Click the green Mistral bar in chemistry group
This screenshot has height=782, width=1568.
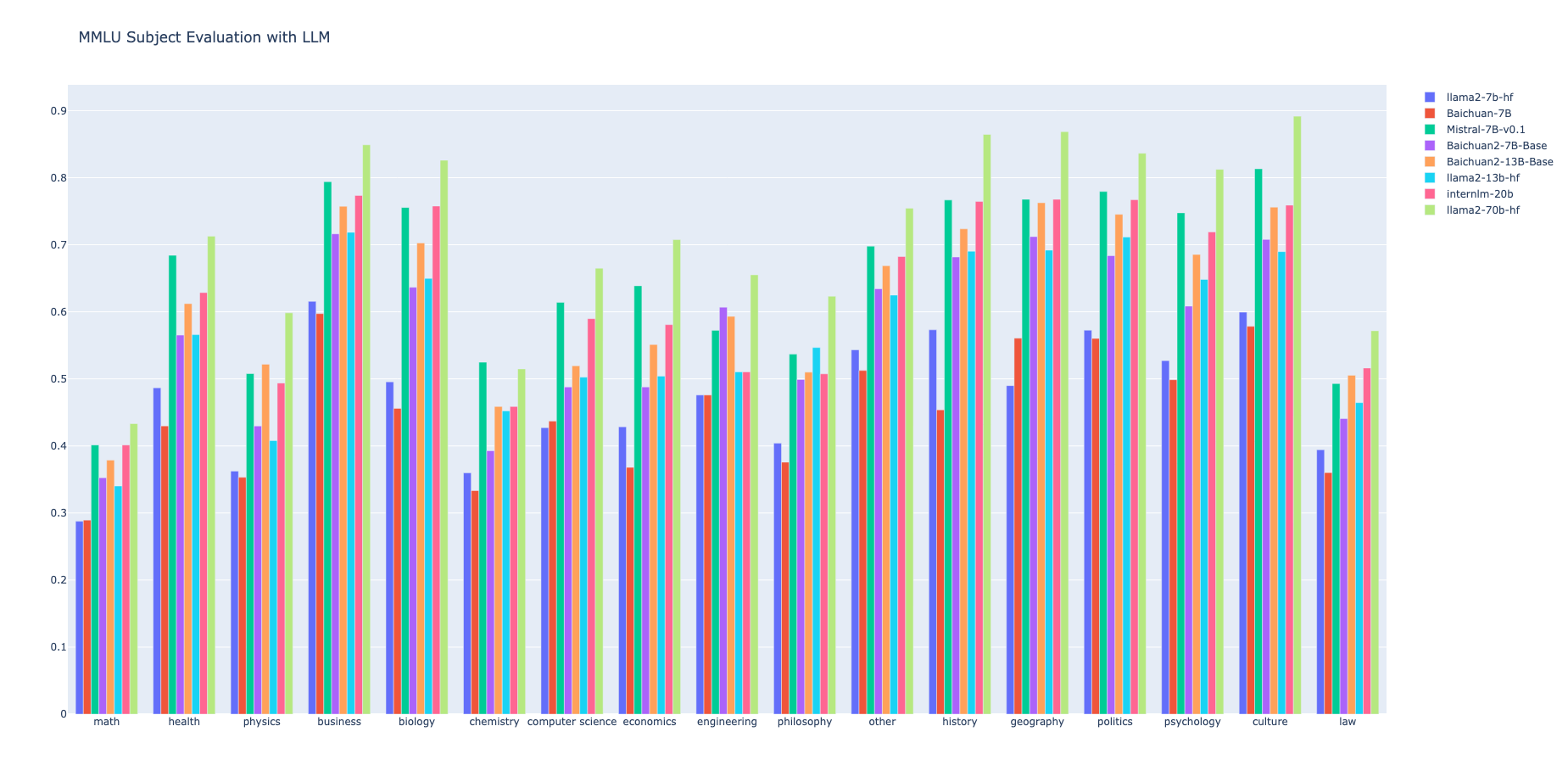pos(483,538)
